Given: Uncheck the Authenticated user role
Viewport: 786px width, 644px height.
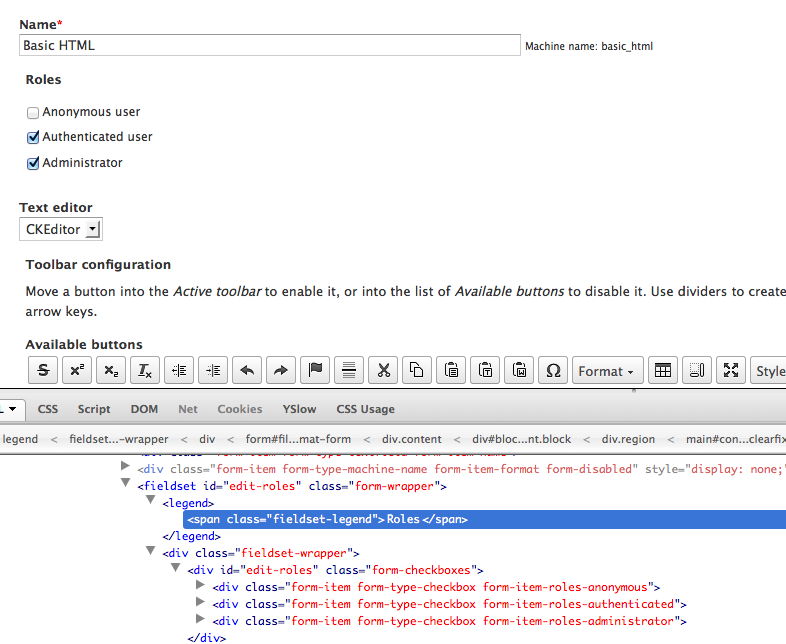Looking at the screenshot, I should coord(33,137).
